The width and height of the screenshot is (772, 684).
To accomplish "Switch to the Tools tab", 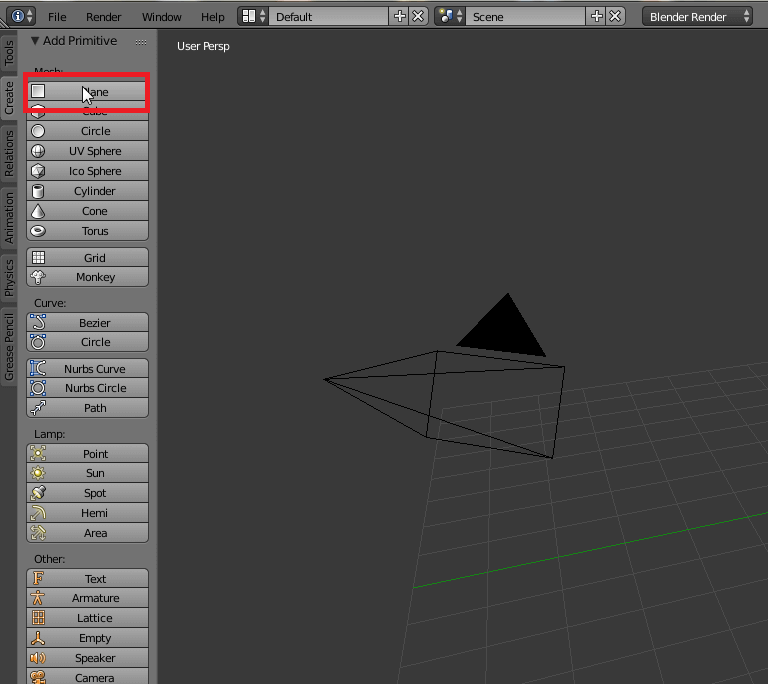I will pos(9,53).
